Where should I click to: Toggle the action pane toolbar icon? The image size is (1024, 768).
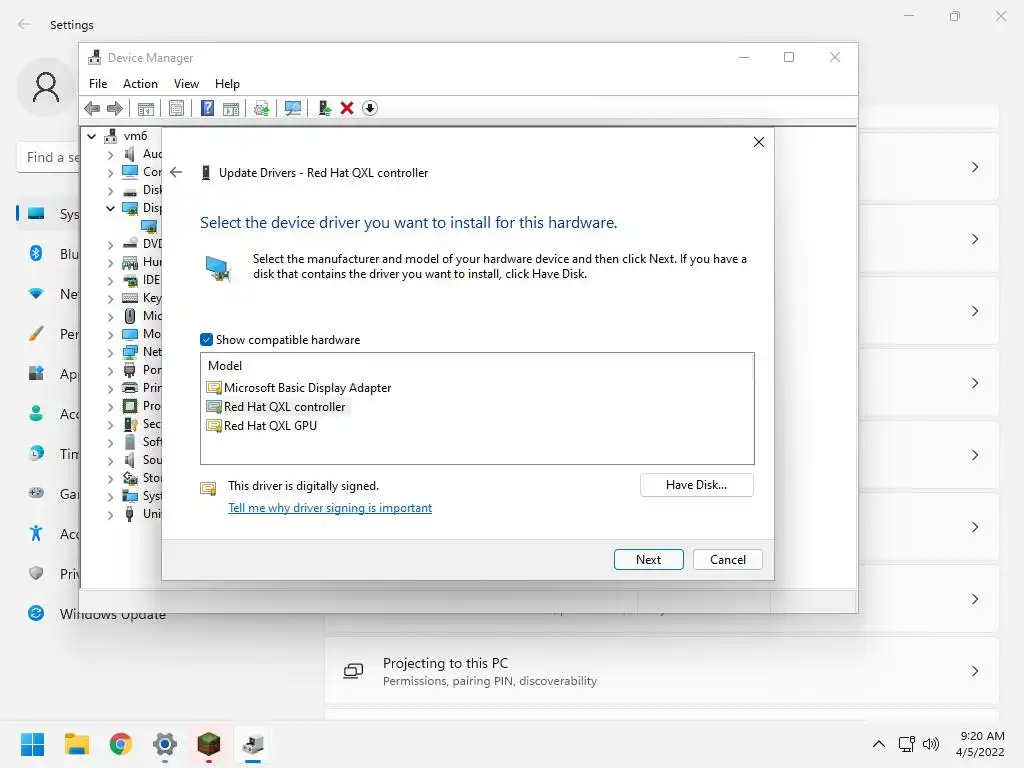point(231,108)
